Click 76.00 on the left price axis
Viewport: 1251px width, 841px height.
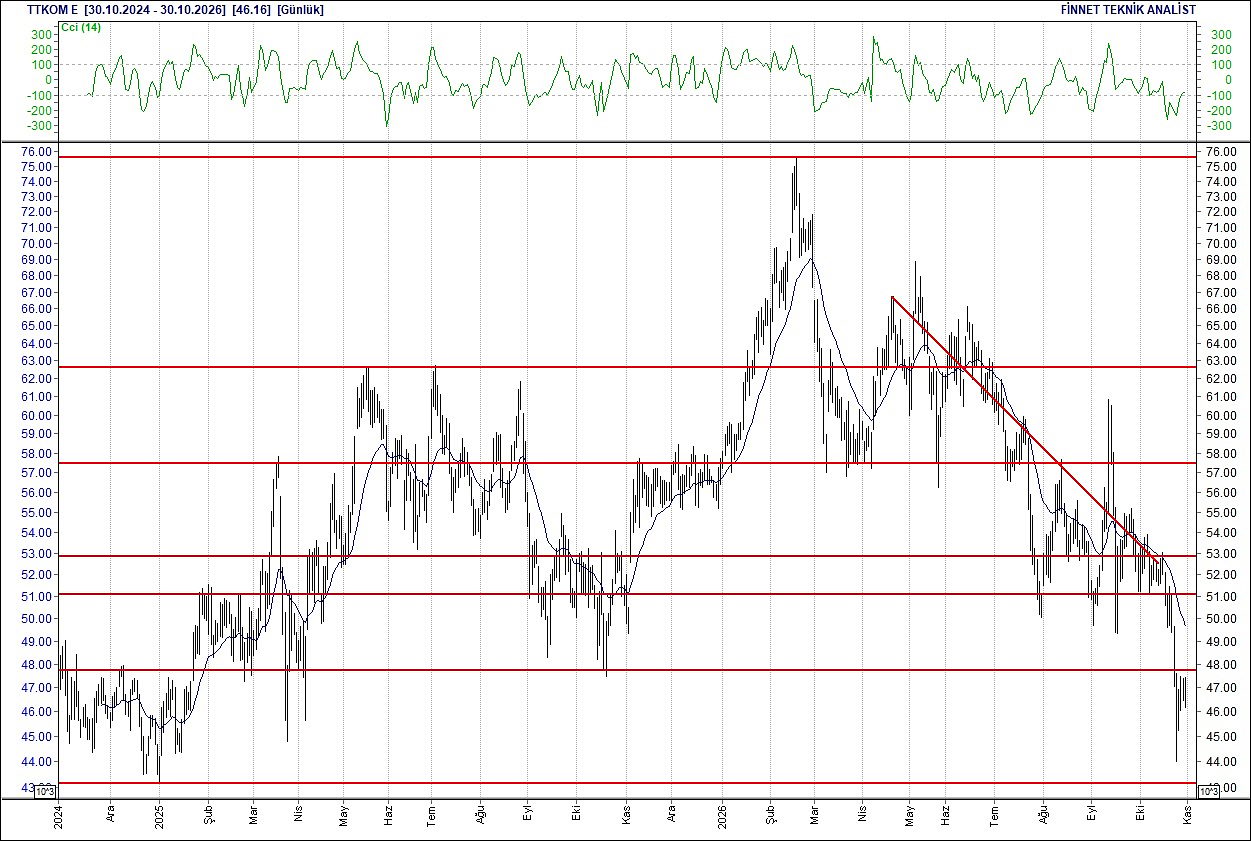38,151
